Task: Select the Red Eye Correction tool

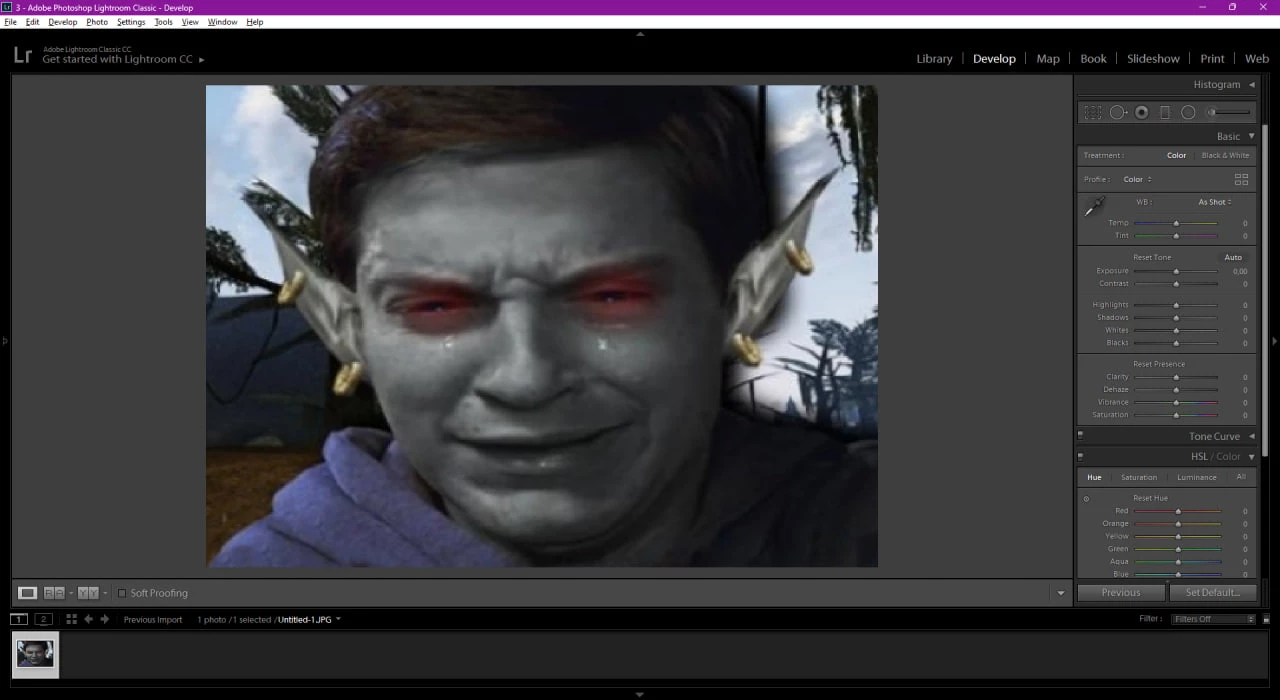Action: pos(1141,113)
